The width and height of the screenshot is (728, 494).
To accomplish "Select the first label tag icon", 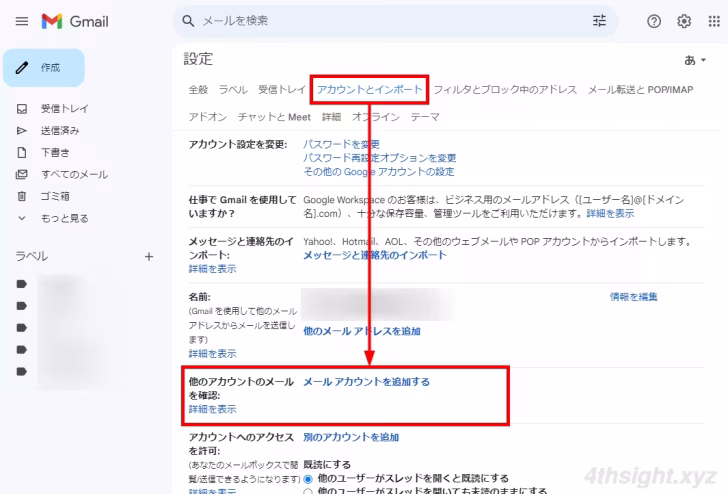I will [x=22, y=284].
